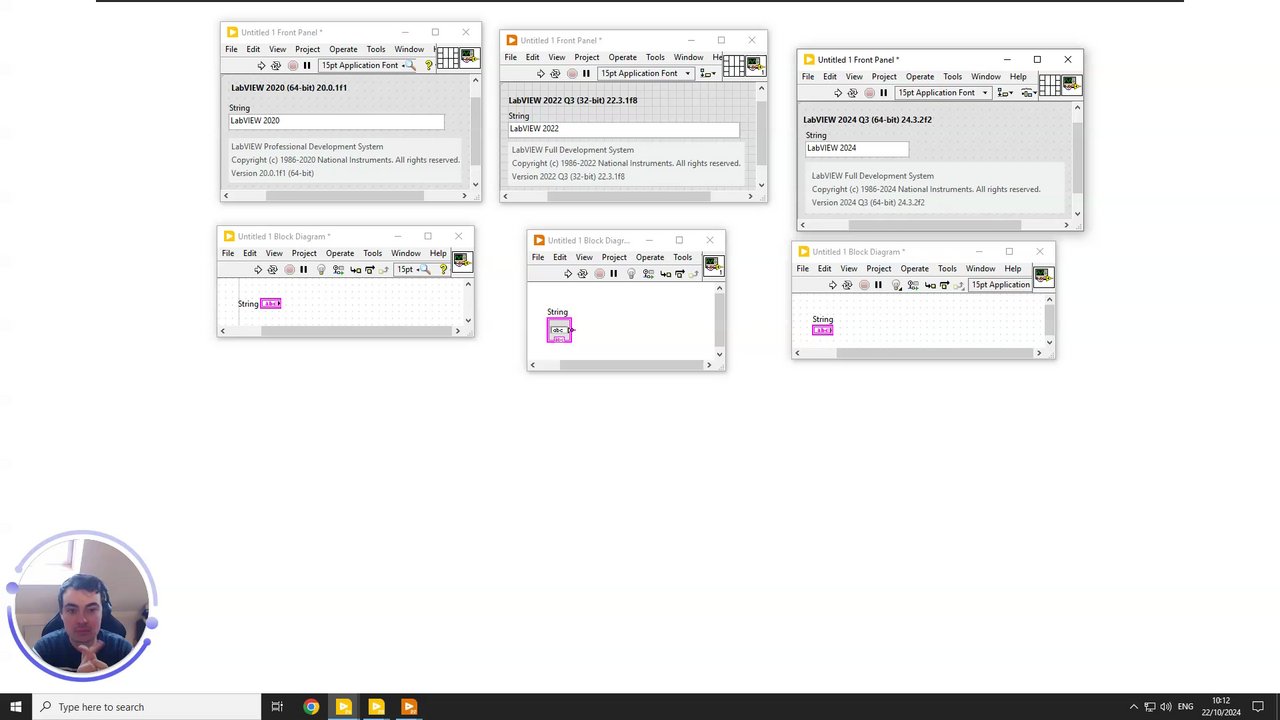Run the VI from left block diagram
This screenshot has height=720, width=1280.
pos(257,270)
